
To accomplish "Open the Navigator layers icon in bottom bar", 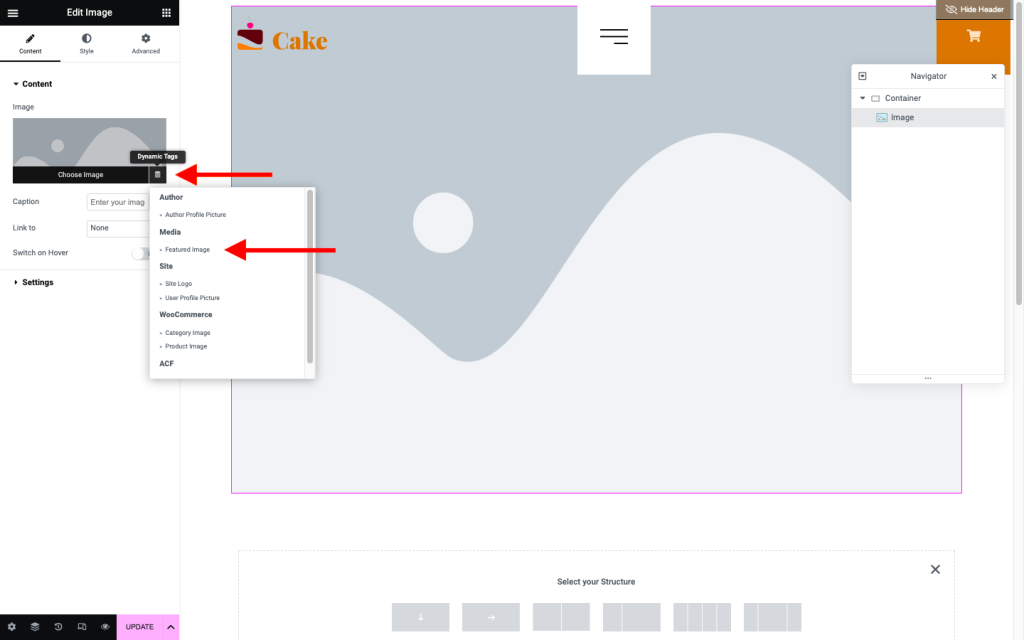I will pos(35,627).
